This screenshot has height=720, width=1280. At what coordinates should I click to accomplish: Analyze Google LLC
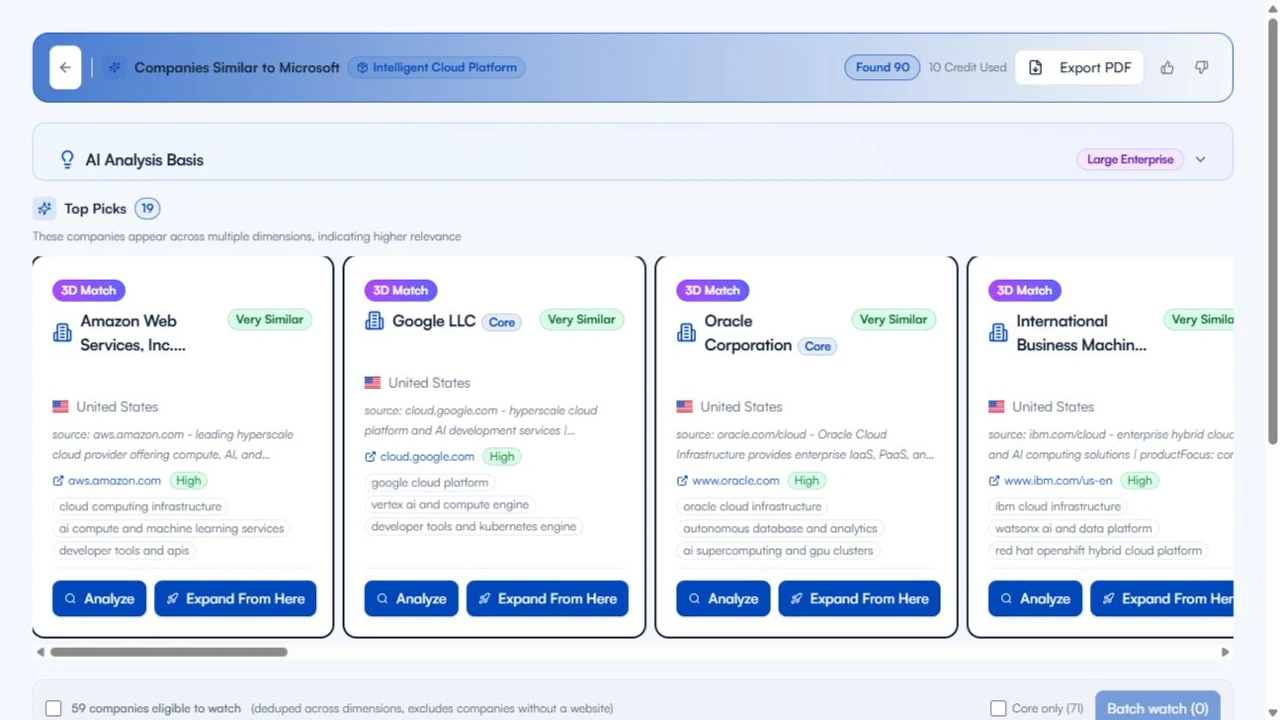[411, 599]
